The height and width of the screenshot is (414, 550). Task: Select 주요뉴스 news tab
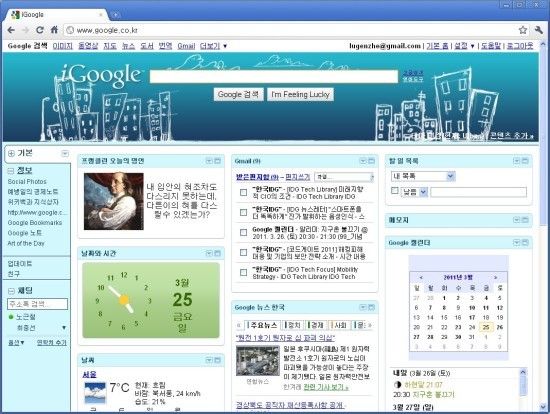coord(262,325)
